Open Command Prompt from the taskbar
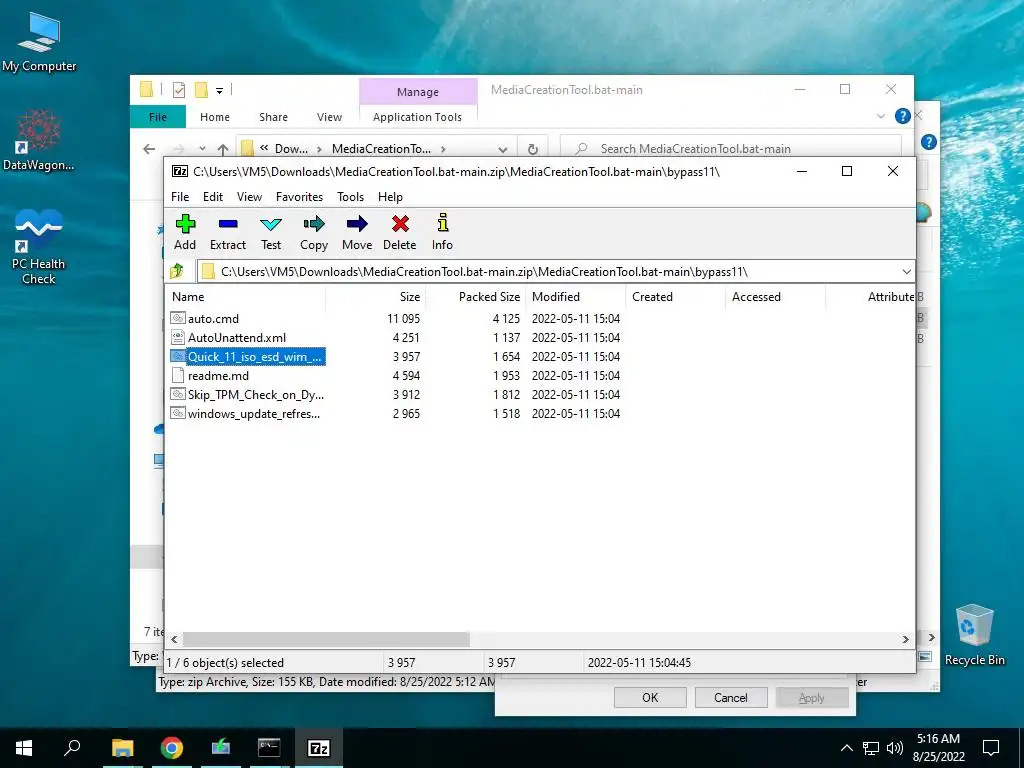The image size is (1024, 768). pyautogui.click(x=269, y=748)
